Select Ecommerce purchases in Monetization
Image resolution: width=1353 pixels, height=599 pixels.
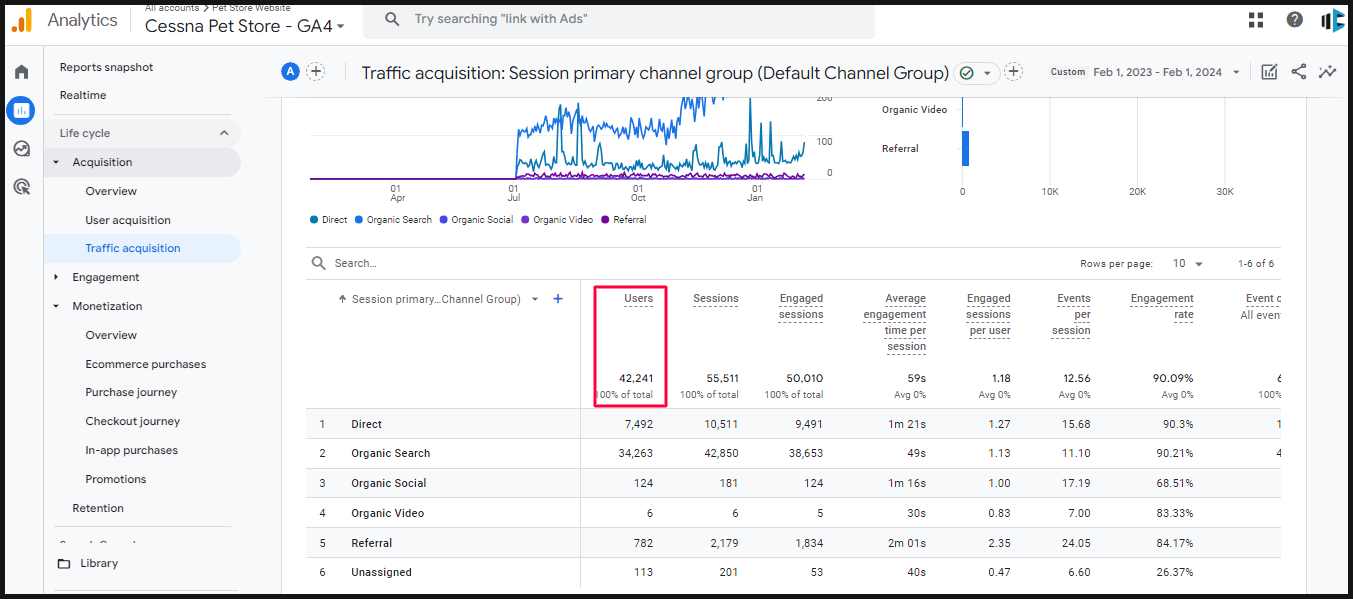point(145,364)
